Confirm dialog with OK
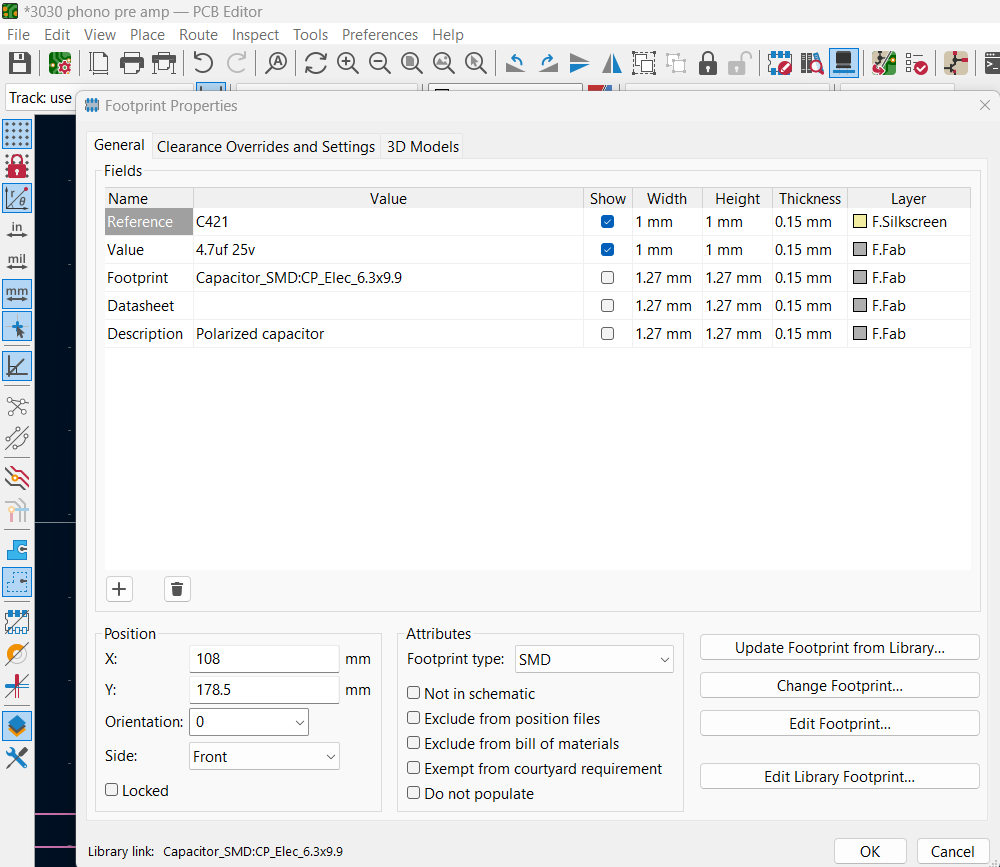Image resolution: width=1000 pixels, height=867 pixels. (x=870, y=852)
